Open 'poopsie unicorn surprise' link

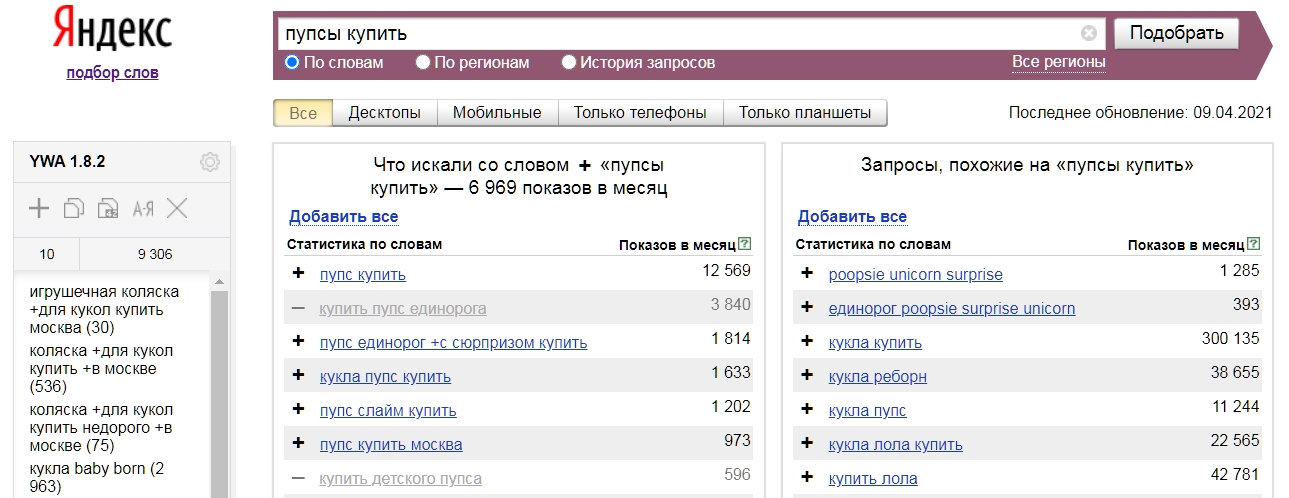click(916, 274)
